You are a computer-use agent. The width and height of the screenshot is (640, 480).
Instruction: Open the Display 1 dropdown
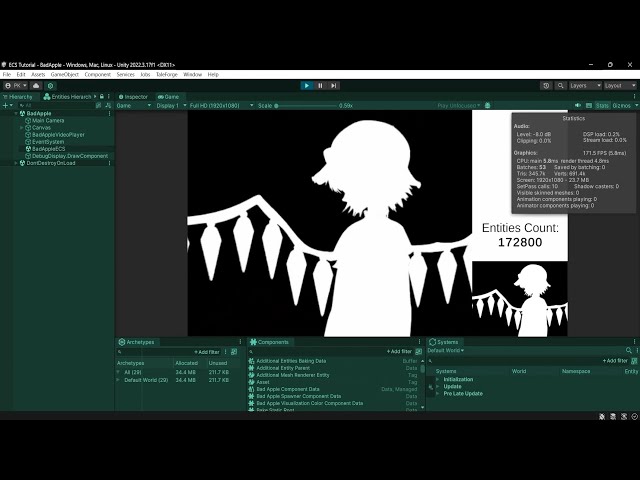[171, 106]
